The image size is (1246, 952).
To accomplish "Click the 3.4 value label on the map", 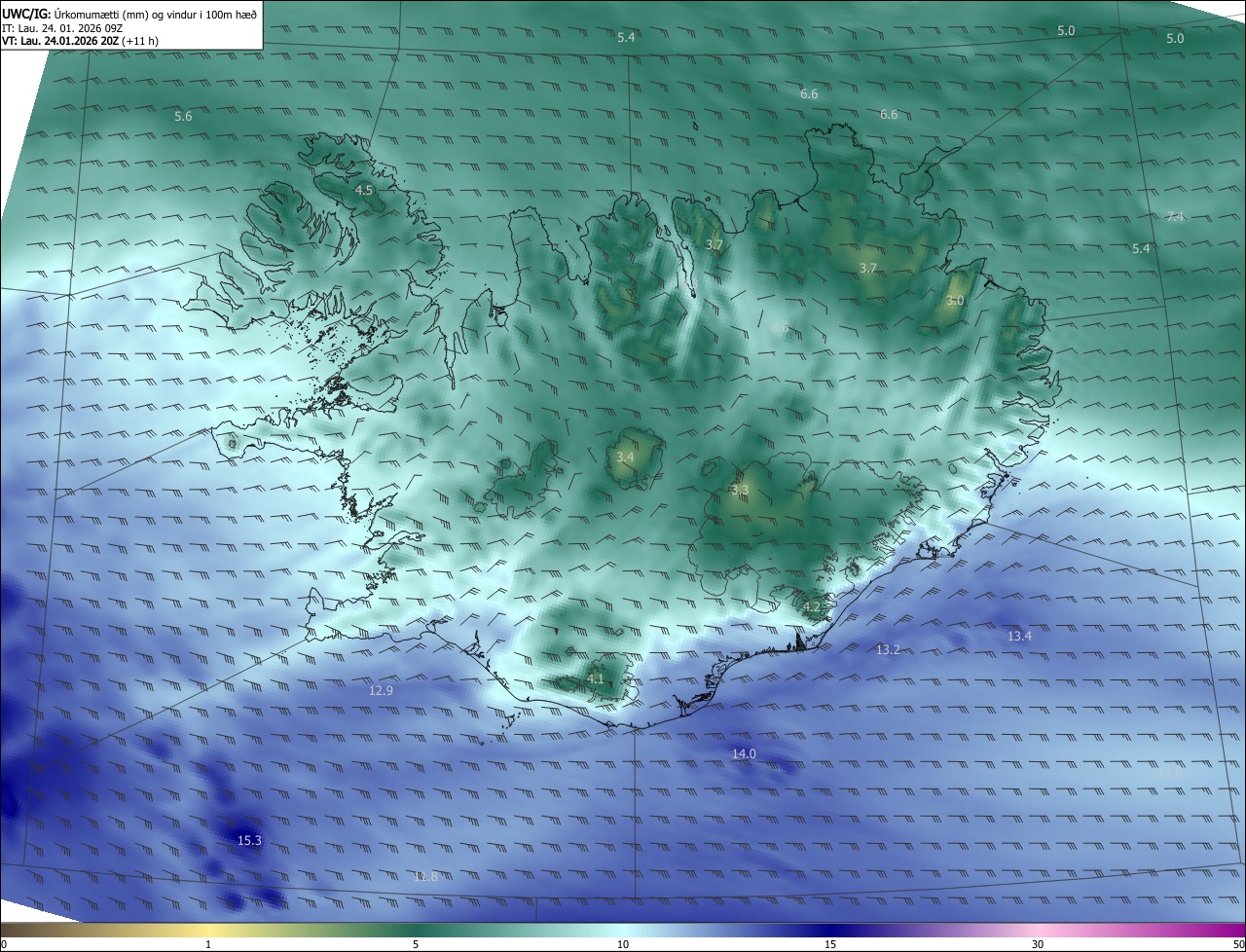I will tap(625, 457).
